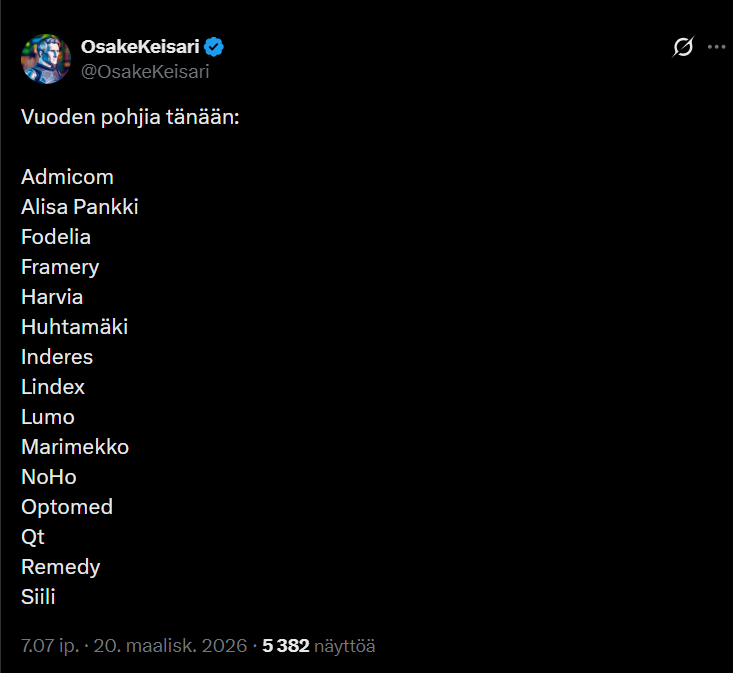The image size is (733, 673).
Task: Click on Optomed in the list
Action: pyautogui.click(x=67, y=507)
